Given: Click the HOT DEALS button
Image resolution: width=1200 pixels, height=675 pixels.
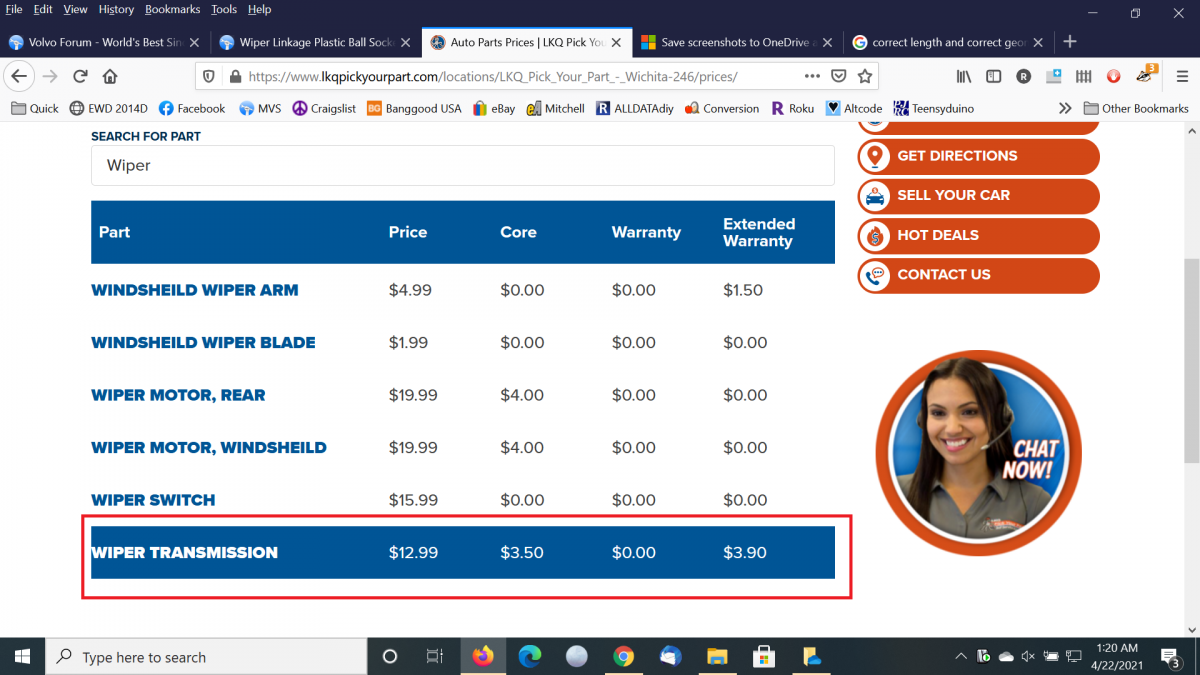Looking at the screenshot, I should [978, 236].
